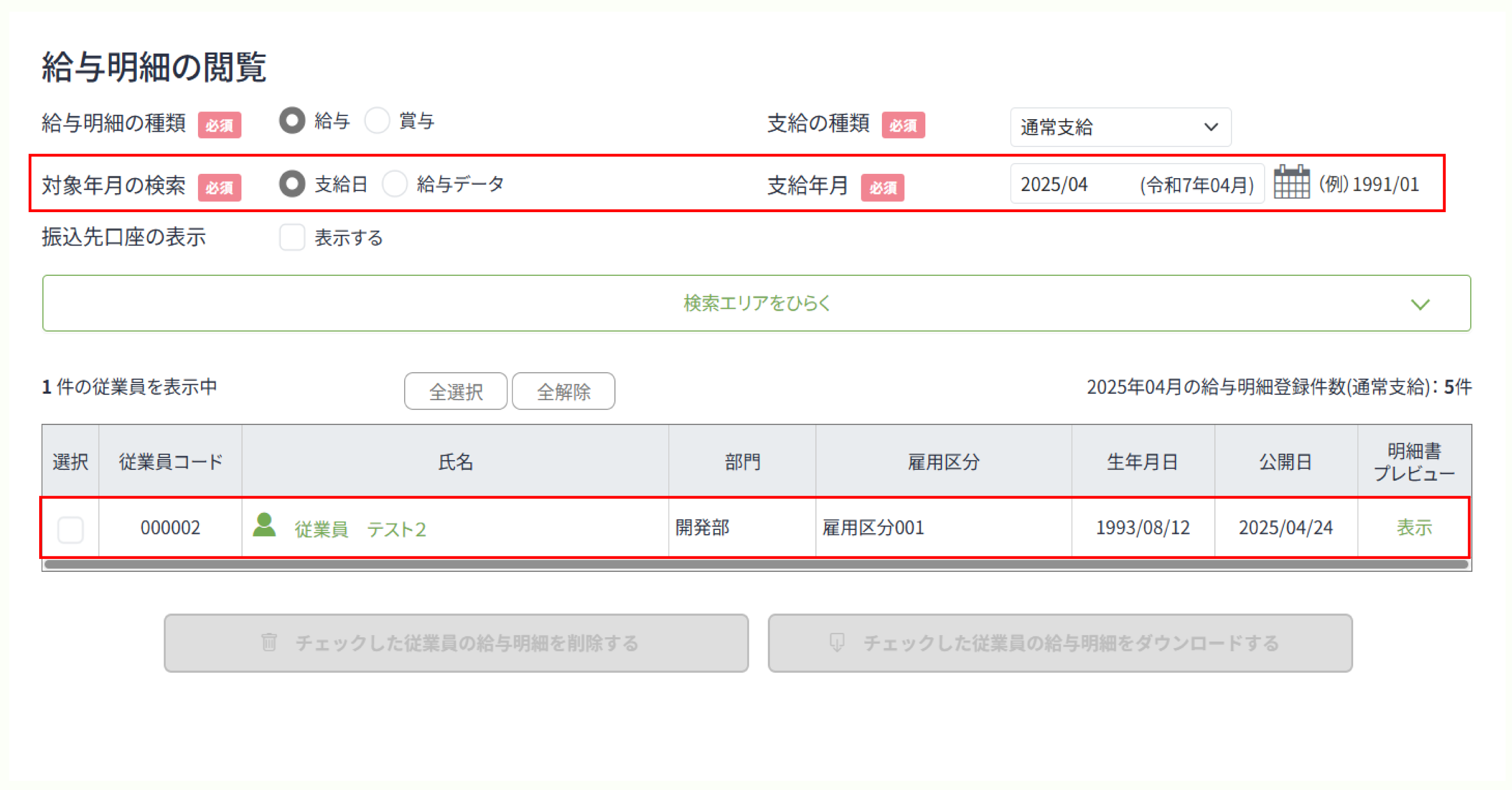Click the download icon on download button

(836, 642)
